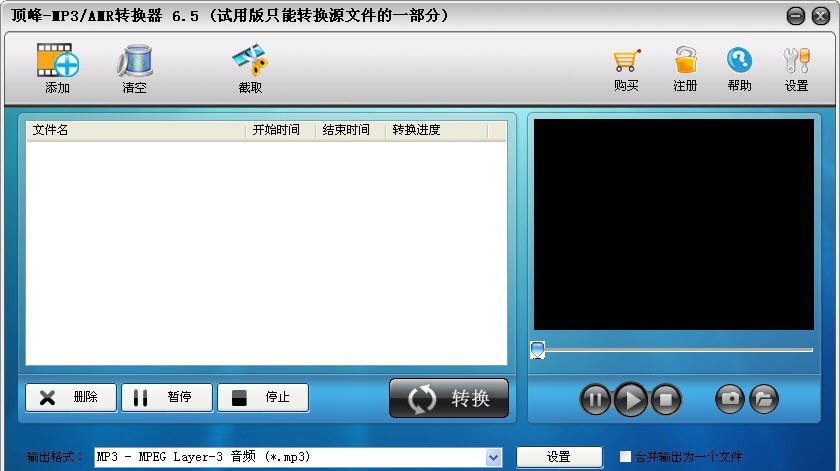Click inside the black preview video area
Screen dimensions: 840x471
674,225
